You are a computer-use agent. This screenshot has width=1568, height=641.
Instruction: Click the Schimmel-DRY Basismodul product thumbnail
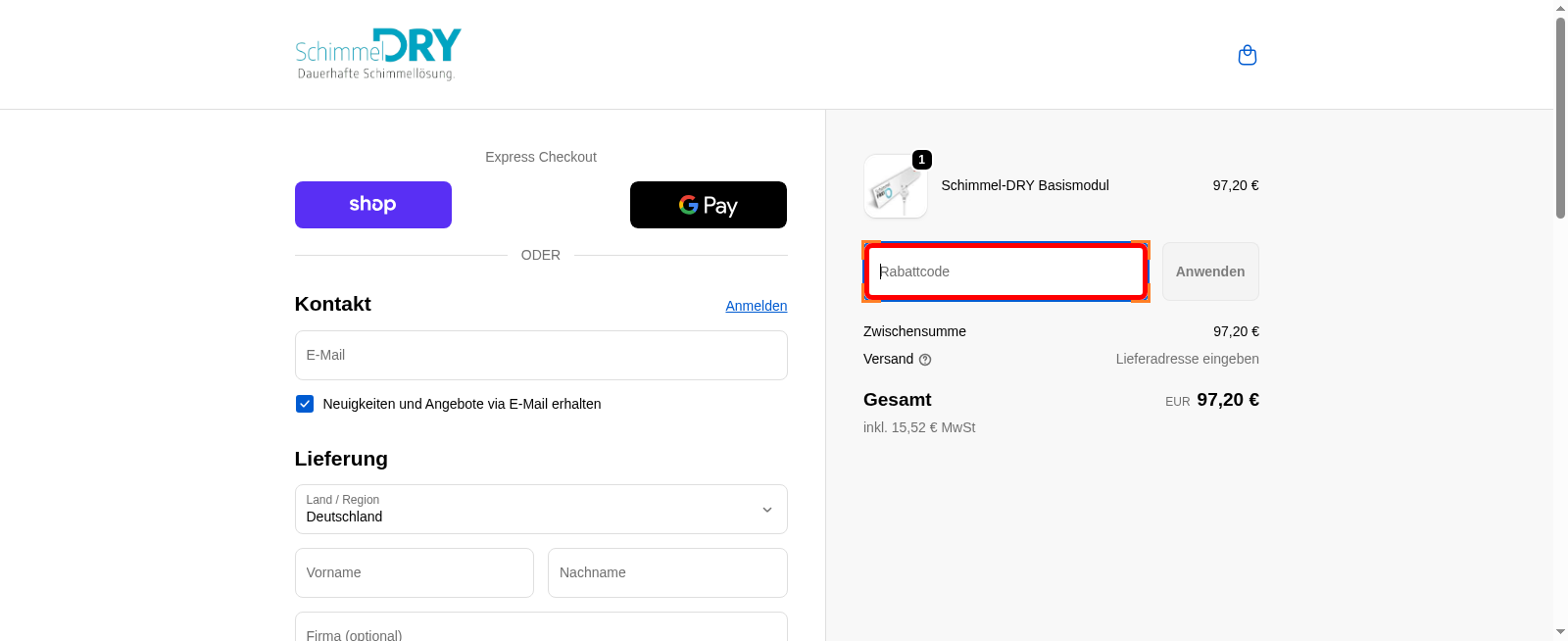[x=895, y=187]
